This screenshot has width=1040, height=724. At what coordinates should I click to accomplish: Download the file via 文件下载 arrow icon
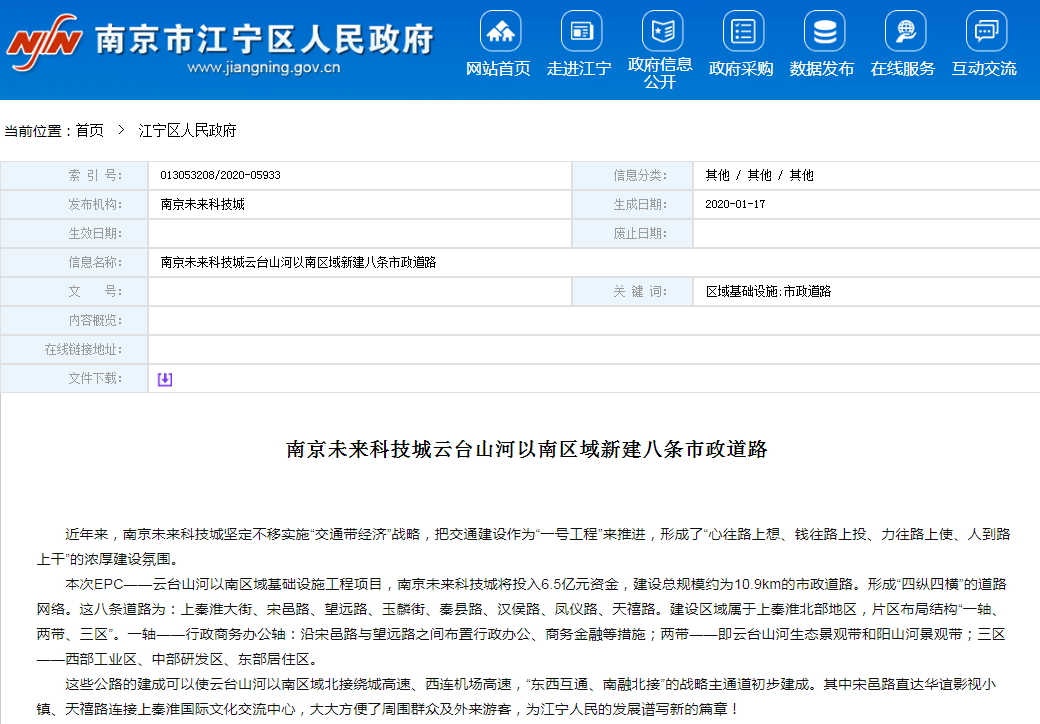click(x=165, y=379)
